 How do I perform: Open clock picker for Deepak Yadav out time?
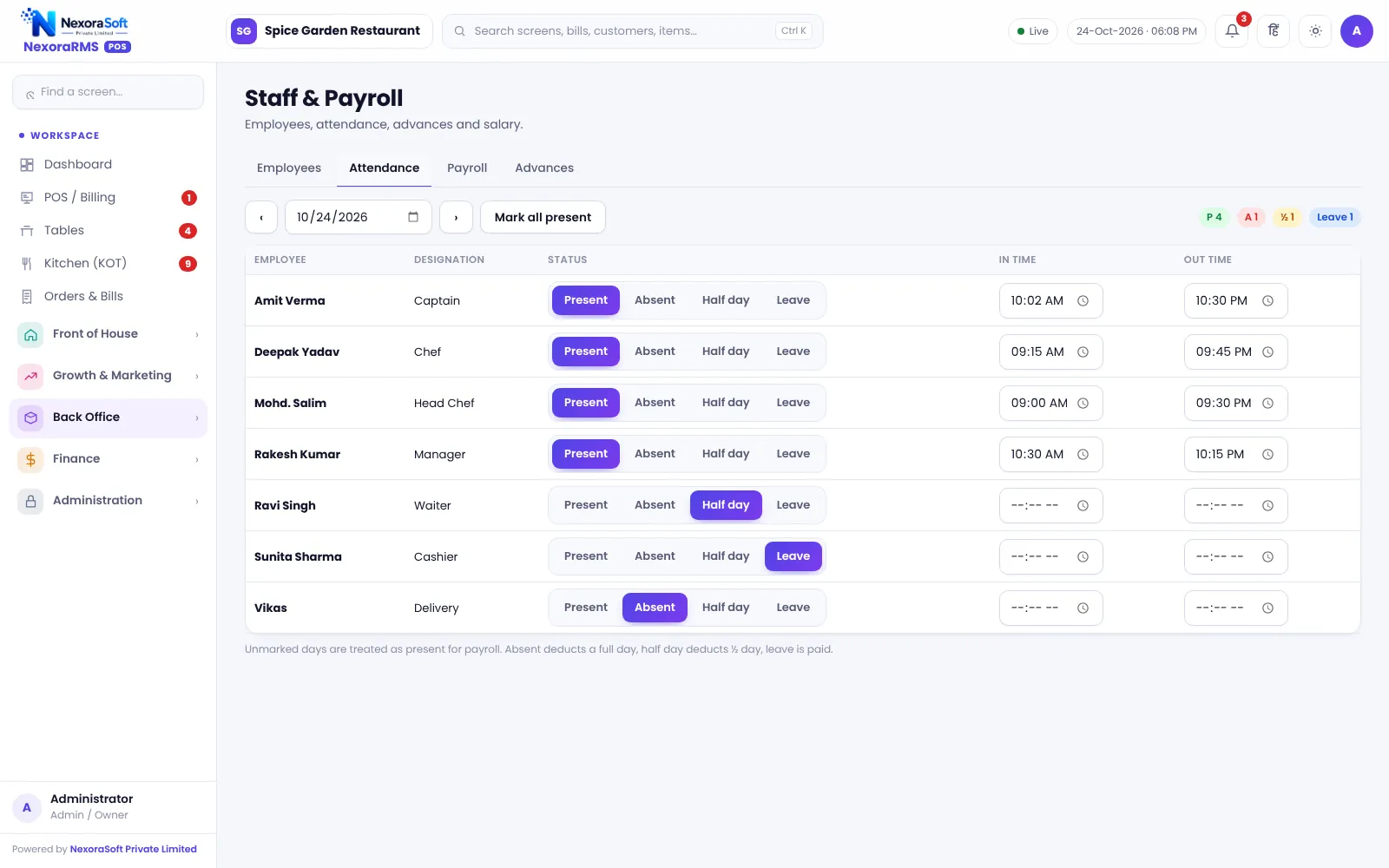point(1267,352)
